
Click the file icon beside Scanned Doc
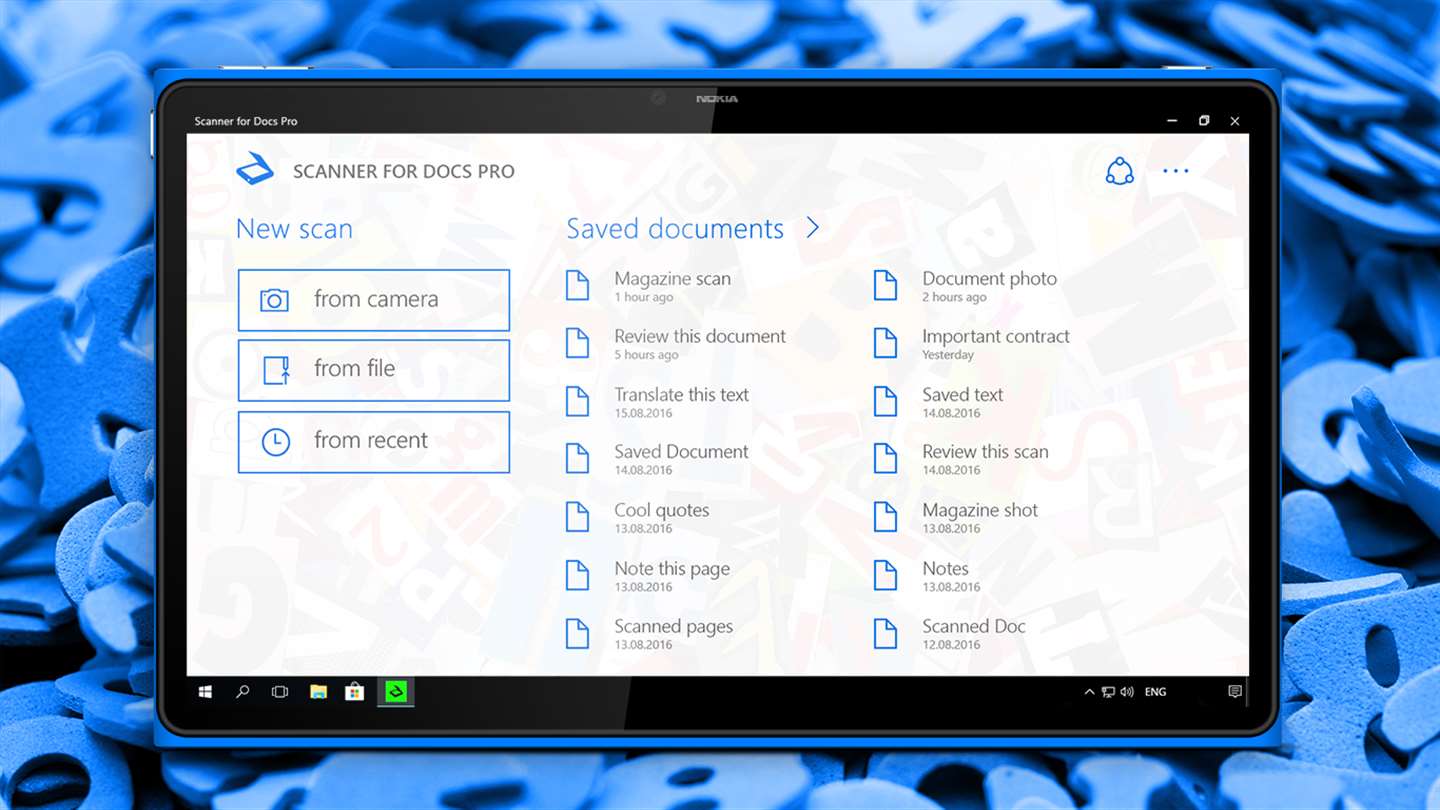point(886,633)
